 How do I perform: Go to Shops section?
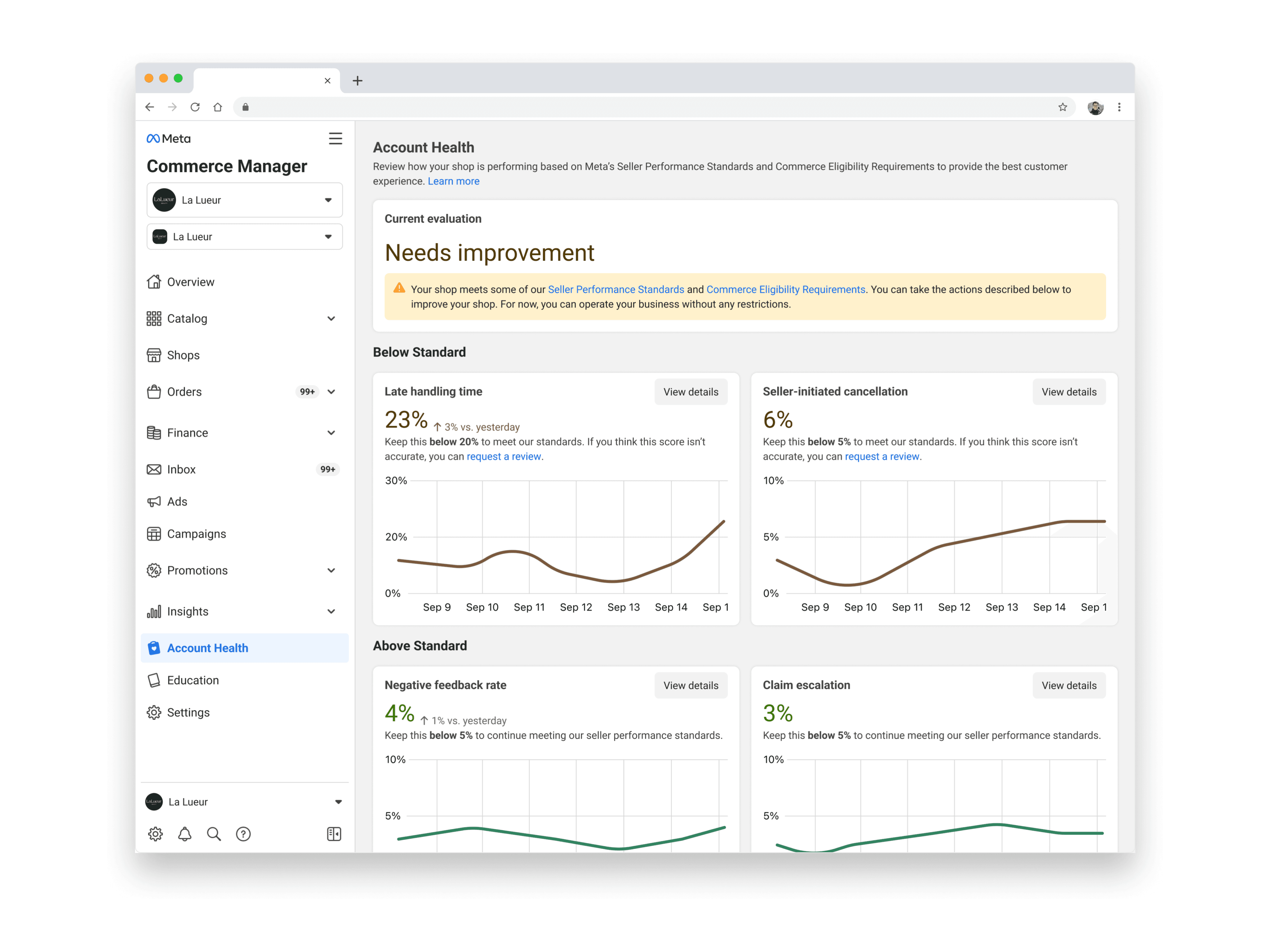coord(245,355)
